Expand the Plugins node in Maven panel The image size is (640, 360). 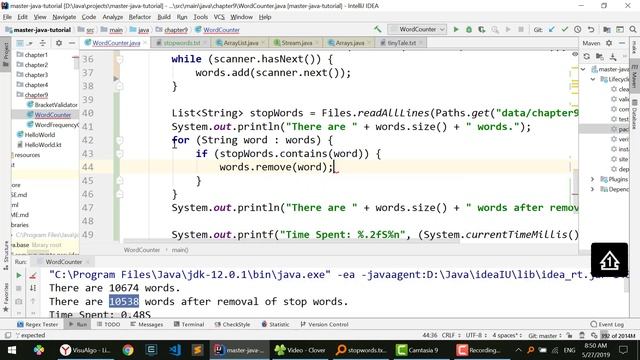click(593, 179)
